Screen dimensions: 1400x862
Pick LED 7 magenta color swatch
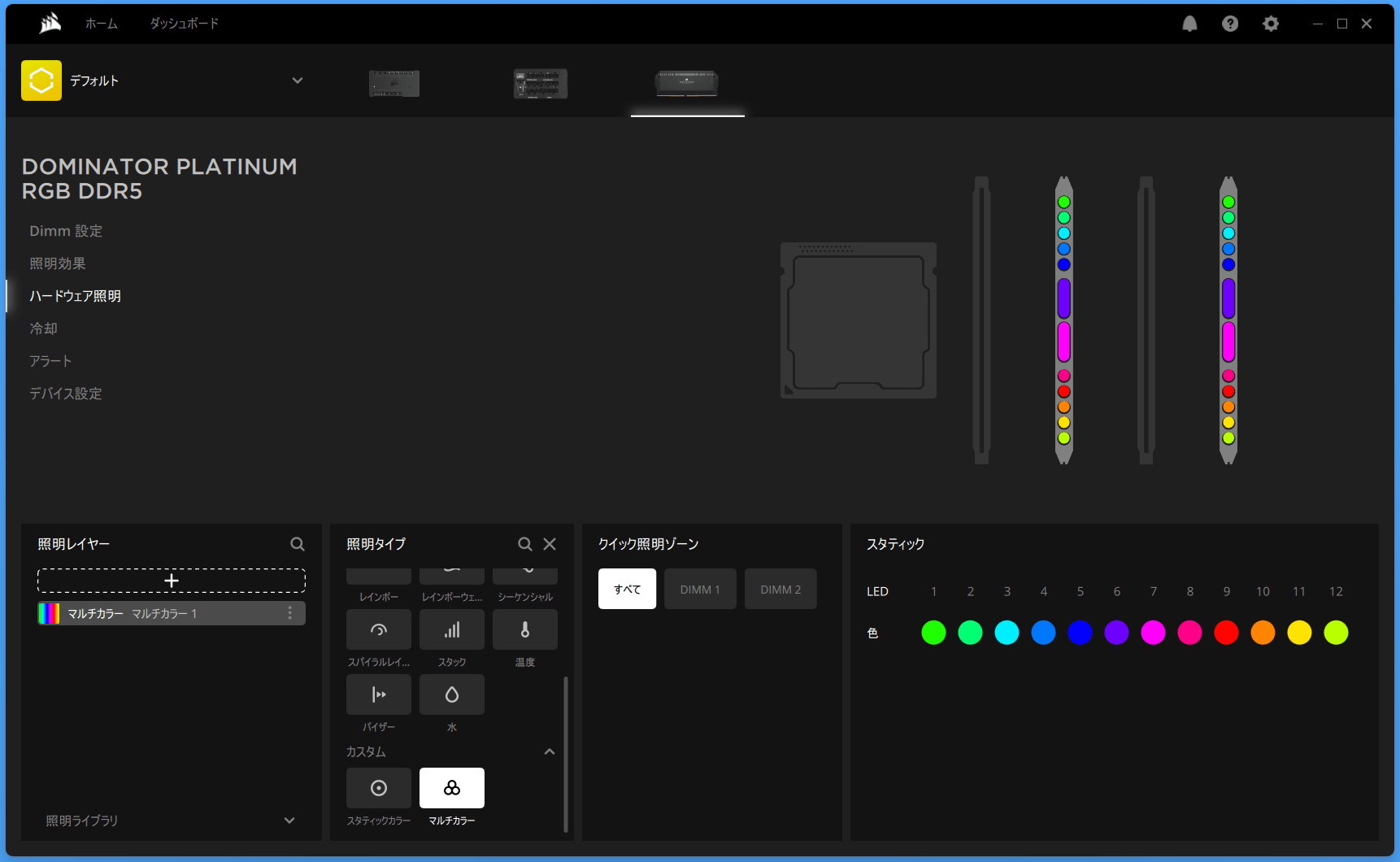pyautogui.click(x=1153, y=632)
